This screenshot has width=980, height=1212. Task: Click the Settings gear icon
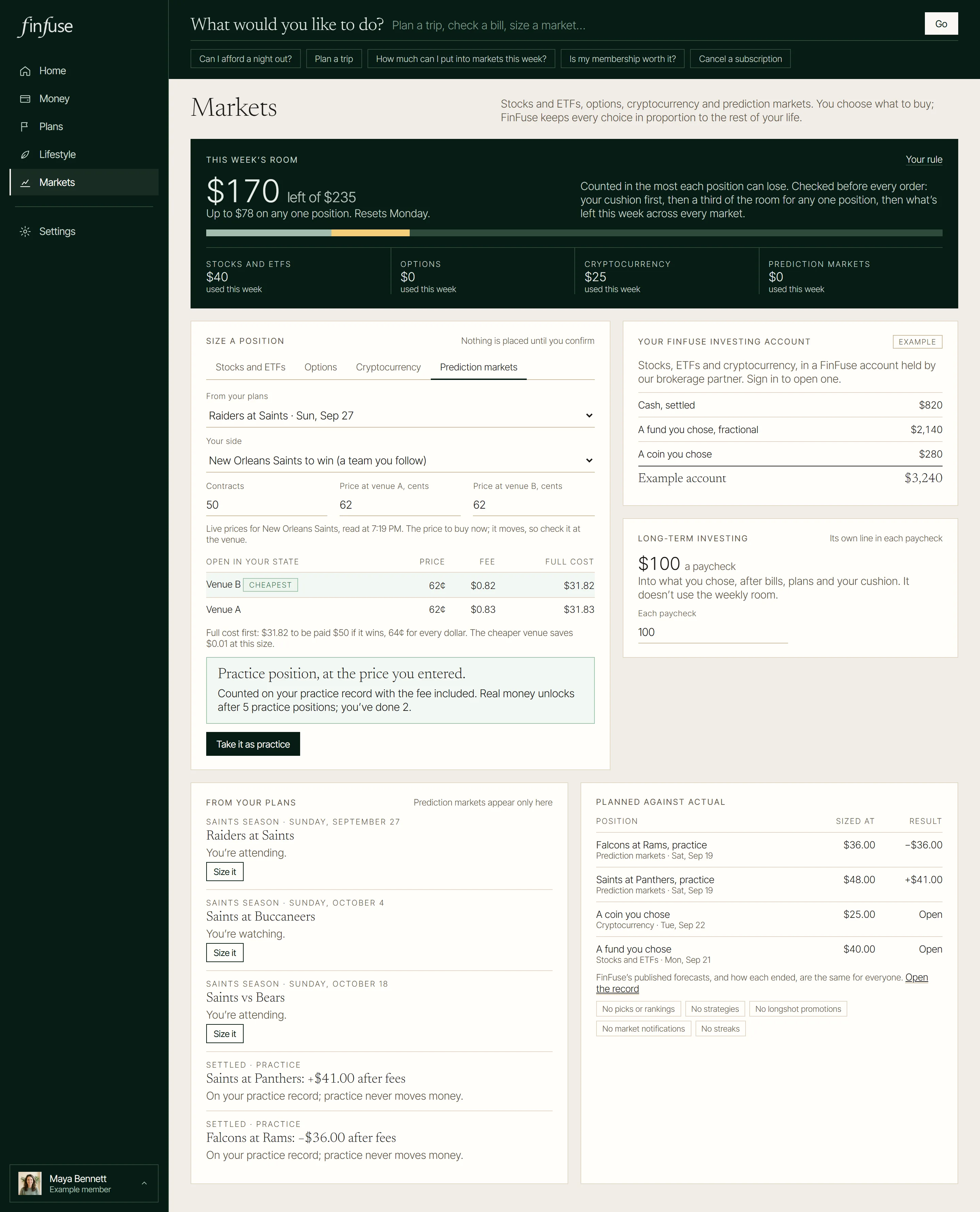click(25, 232)
